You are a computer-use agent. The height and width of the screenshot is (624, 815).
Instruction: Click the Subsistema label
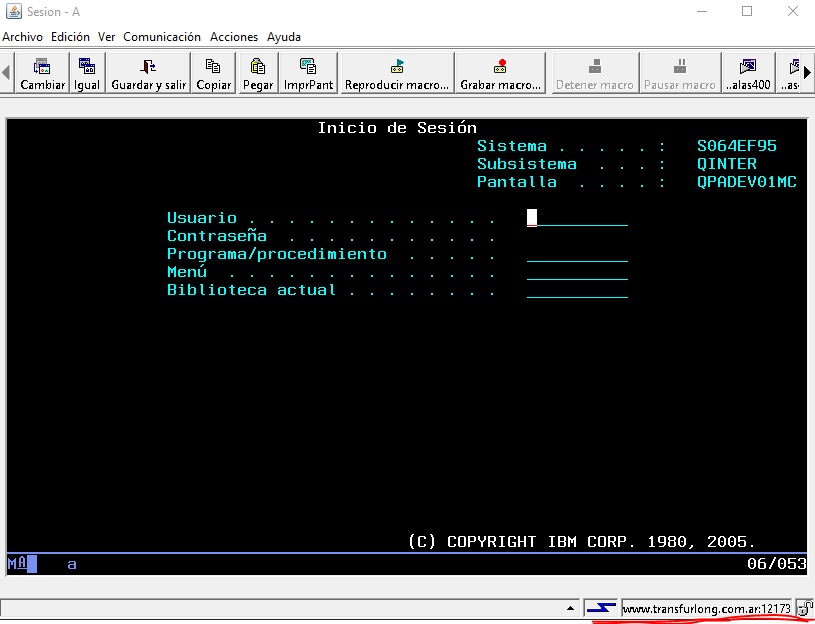[527, 164]
